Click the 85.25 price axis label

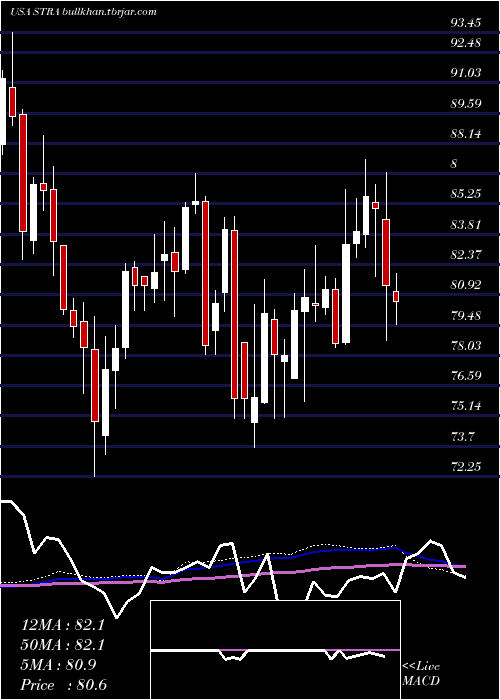[x=466, y=194]
